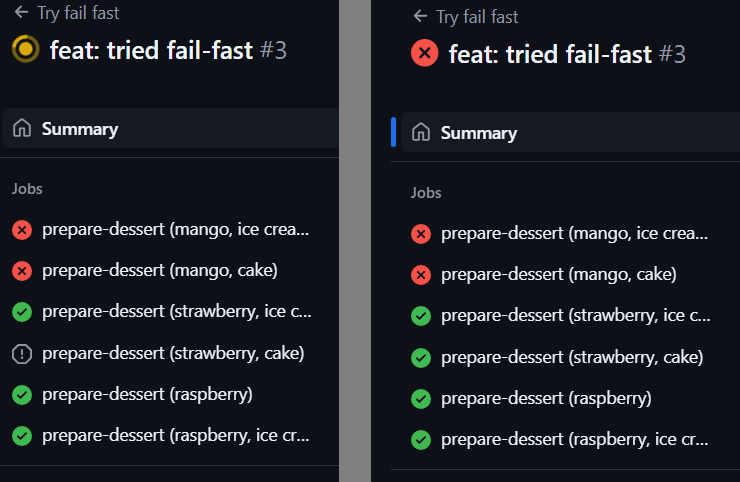
Task: Go back to 'Try fail fast' in right panel
Action: click(x=477, y=17)
